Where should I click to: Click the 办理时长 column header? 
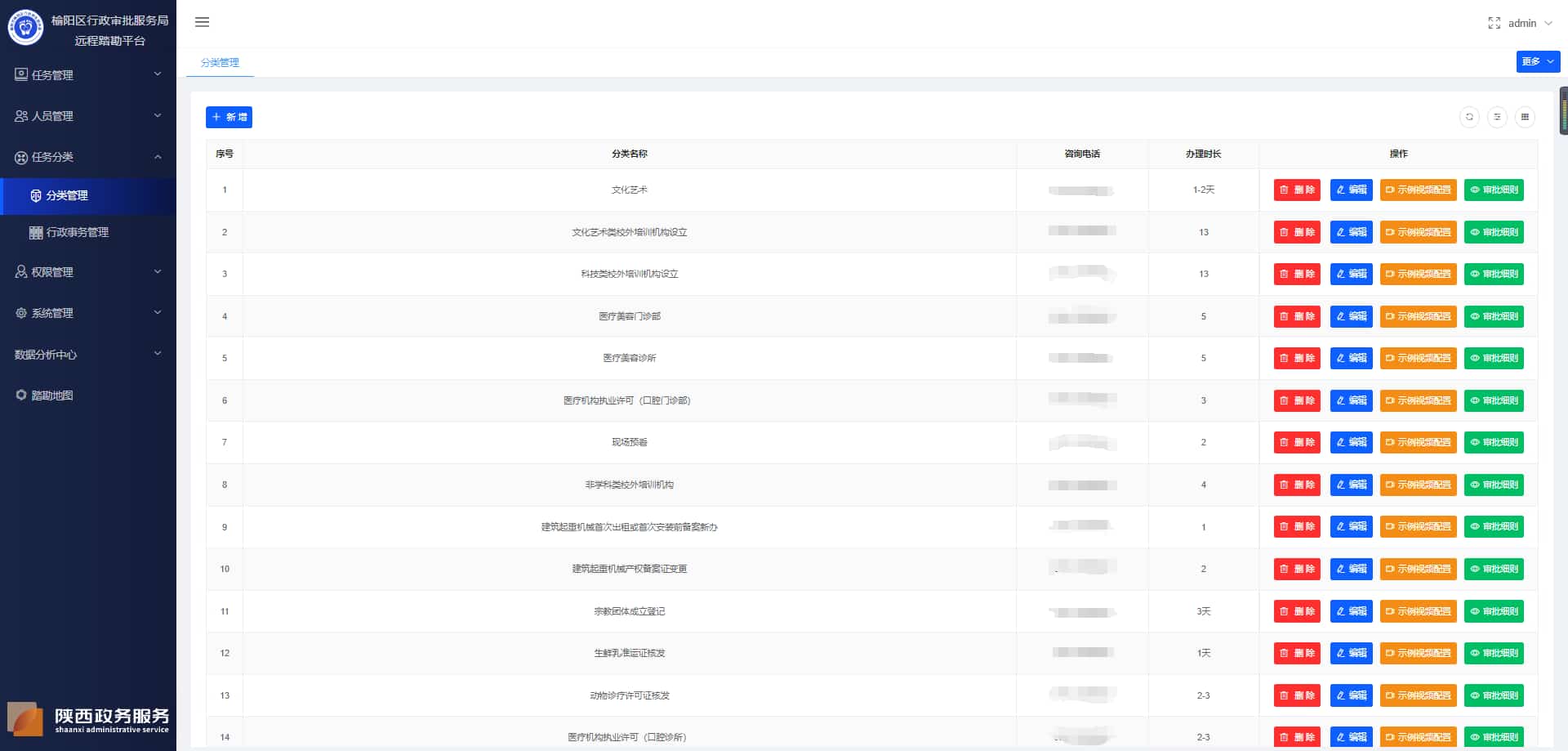click(1203, 154)
